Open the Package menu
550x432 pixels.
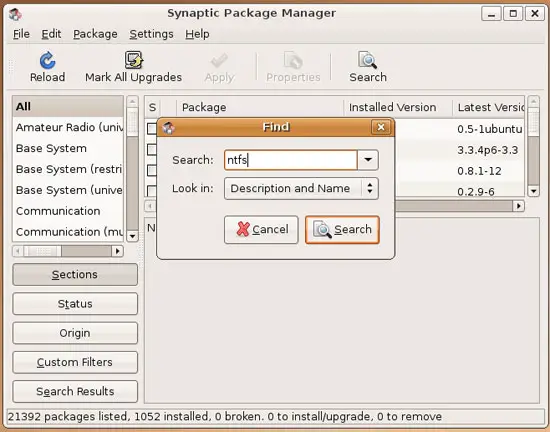pos(95,34)
